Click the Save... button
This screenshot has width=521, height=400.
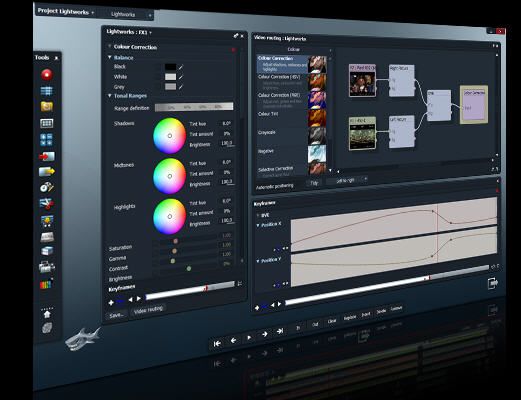click(117, 315)
